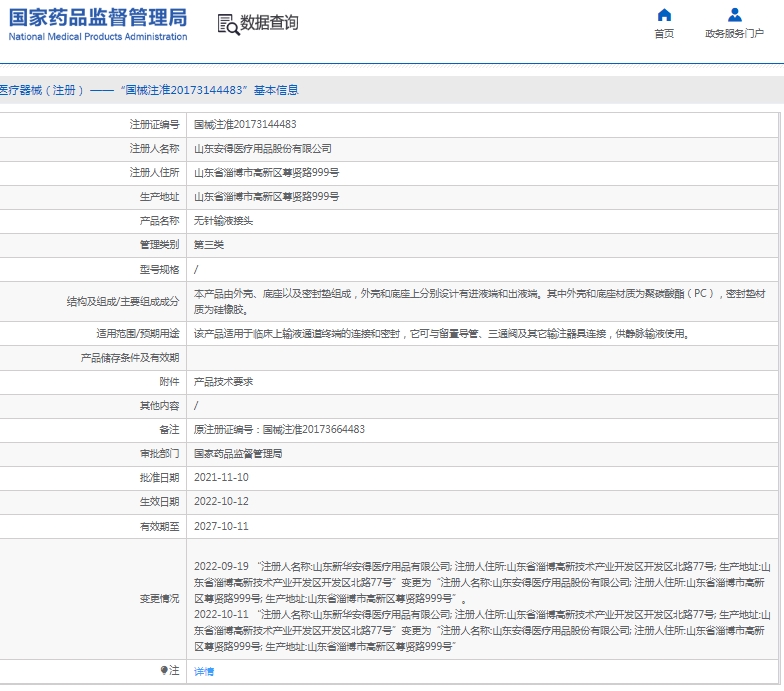Click the 注册人住所 label
784x691 pixels.
point(154,172)
